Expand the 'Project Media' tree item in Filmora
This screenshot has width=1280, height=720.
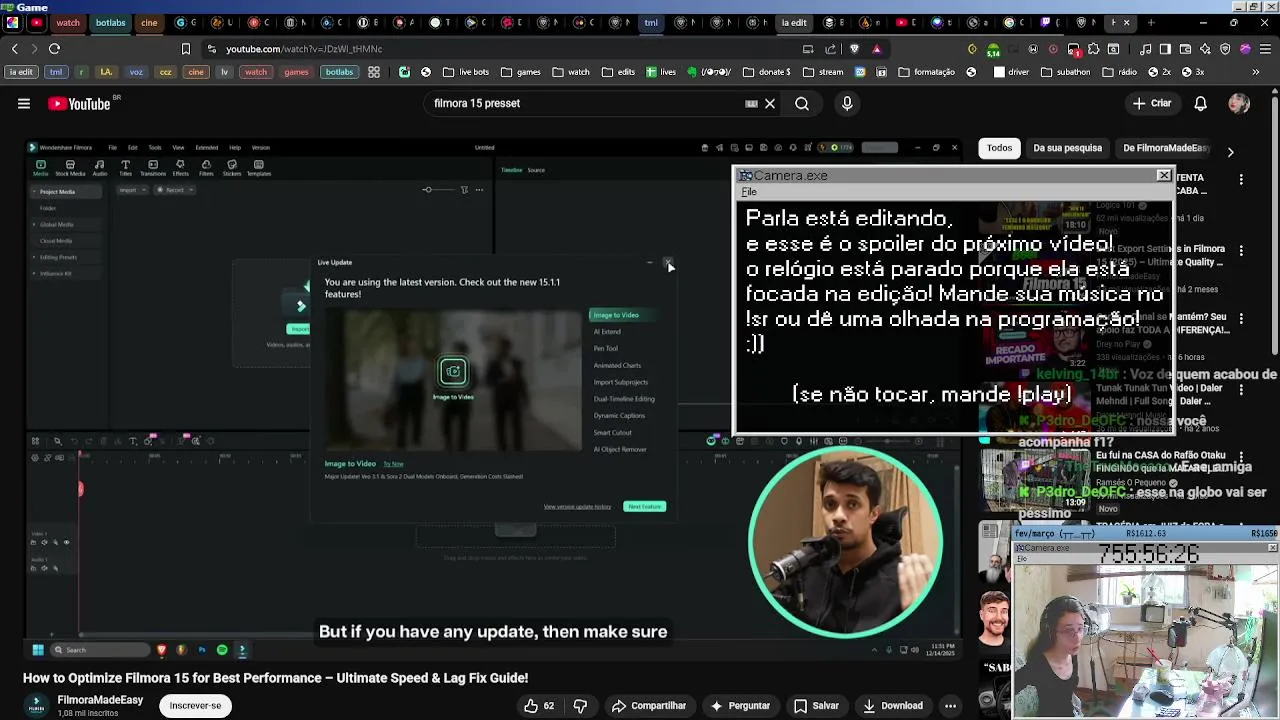(34, 192)
